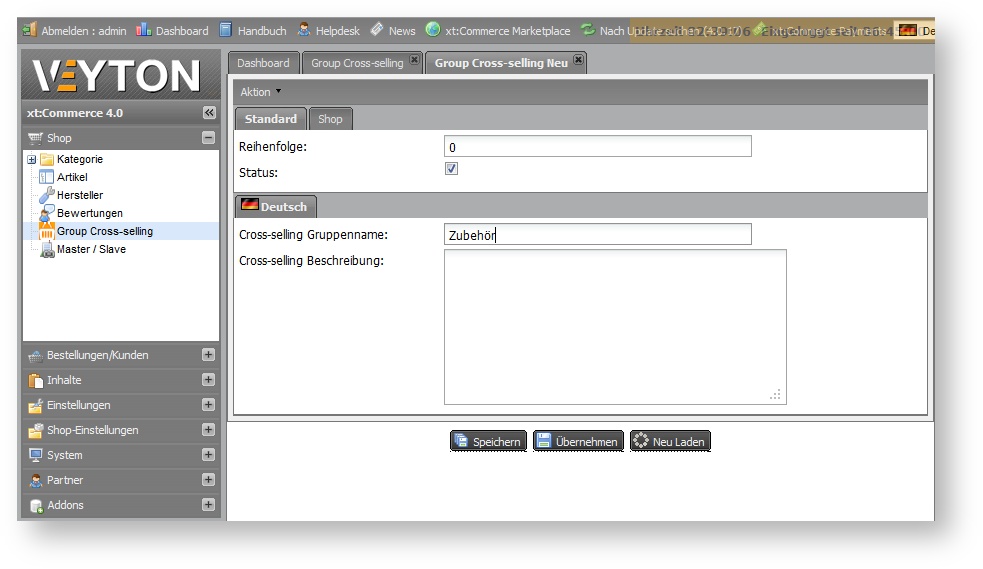Open the xt:Commerce Marketplace globe icon
983x569 pixels.
[x=432, y=30]
